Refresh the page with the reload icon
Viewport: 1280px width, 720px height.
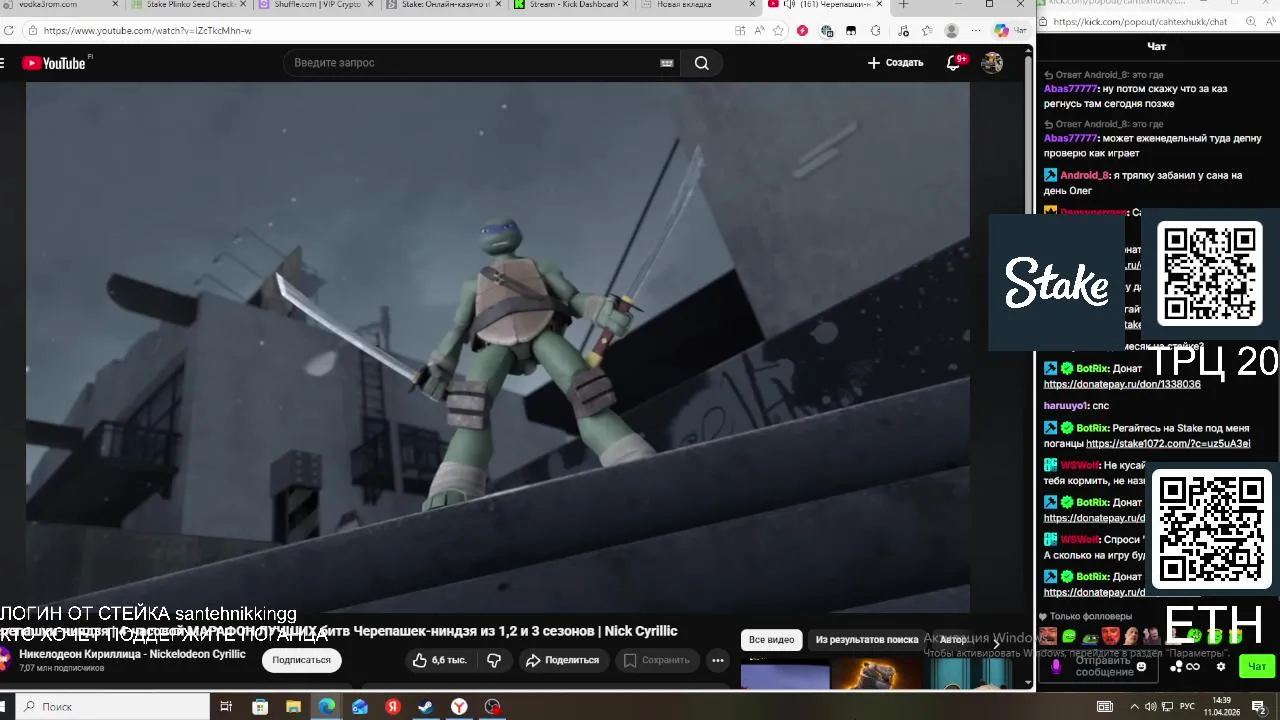(x=9, y=31)
